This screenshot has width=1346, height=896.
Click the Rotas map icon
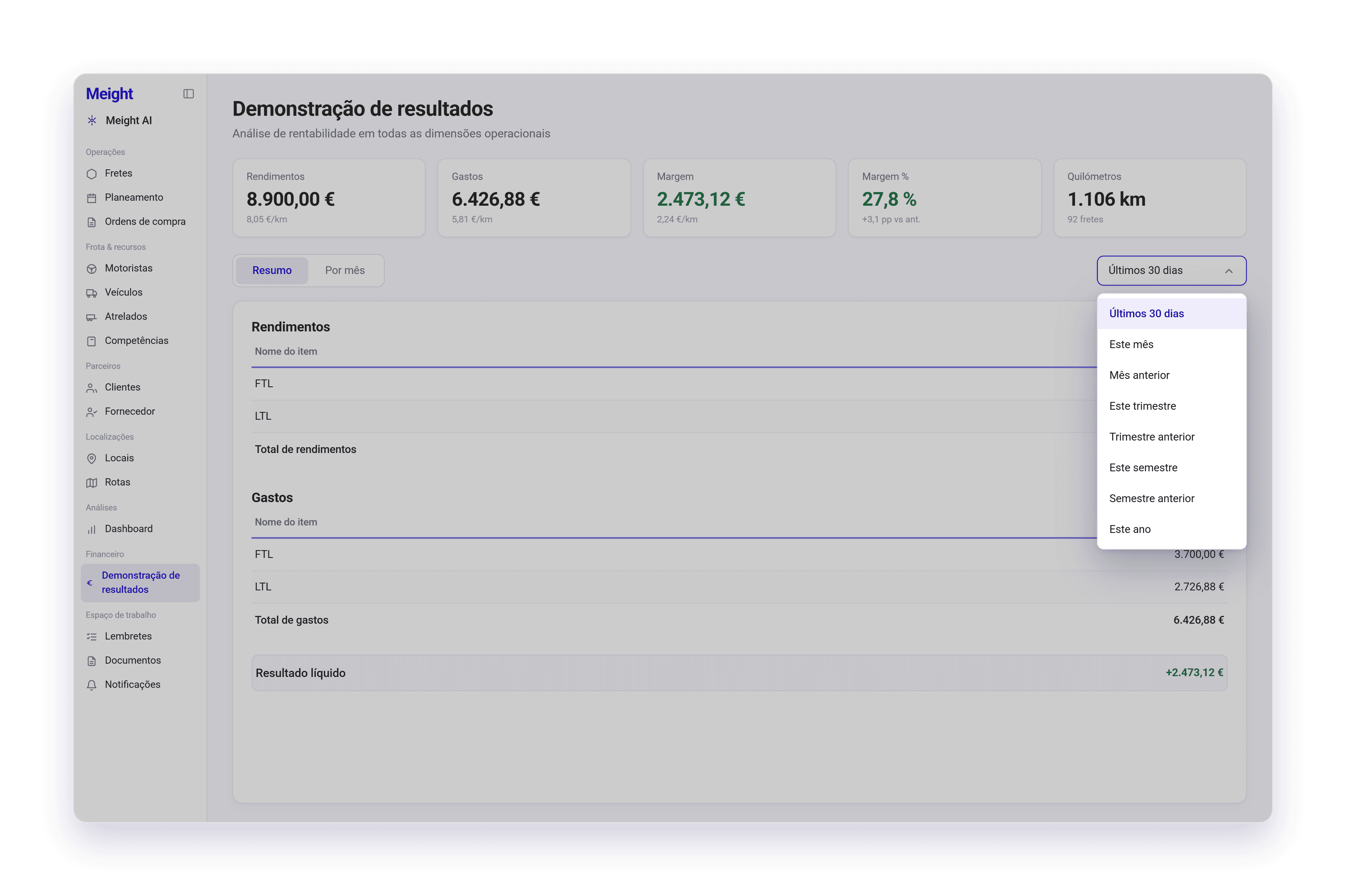[91, 482]
